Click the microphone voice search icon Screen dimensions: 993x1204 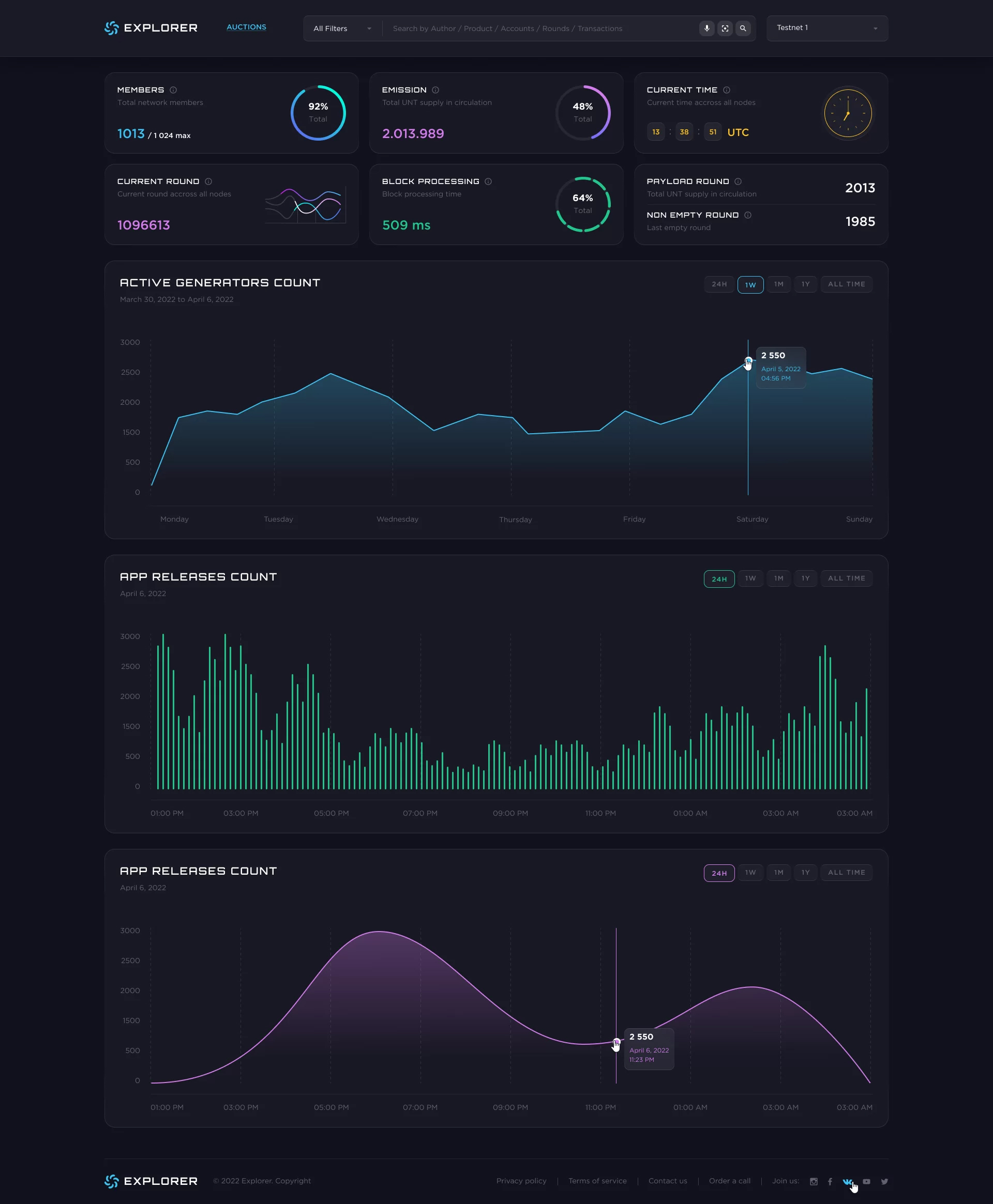(706, 28)
